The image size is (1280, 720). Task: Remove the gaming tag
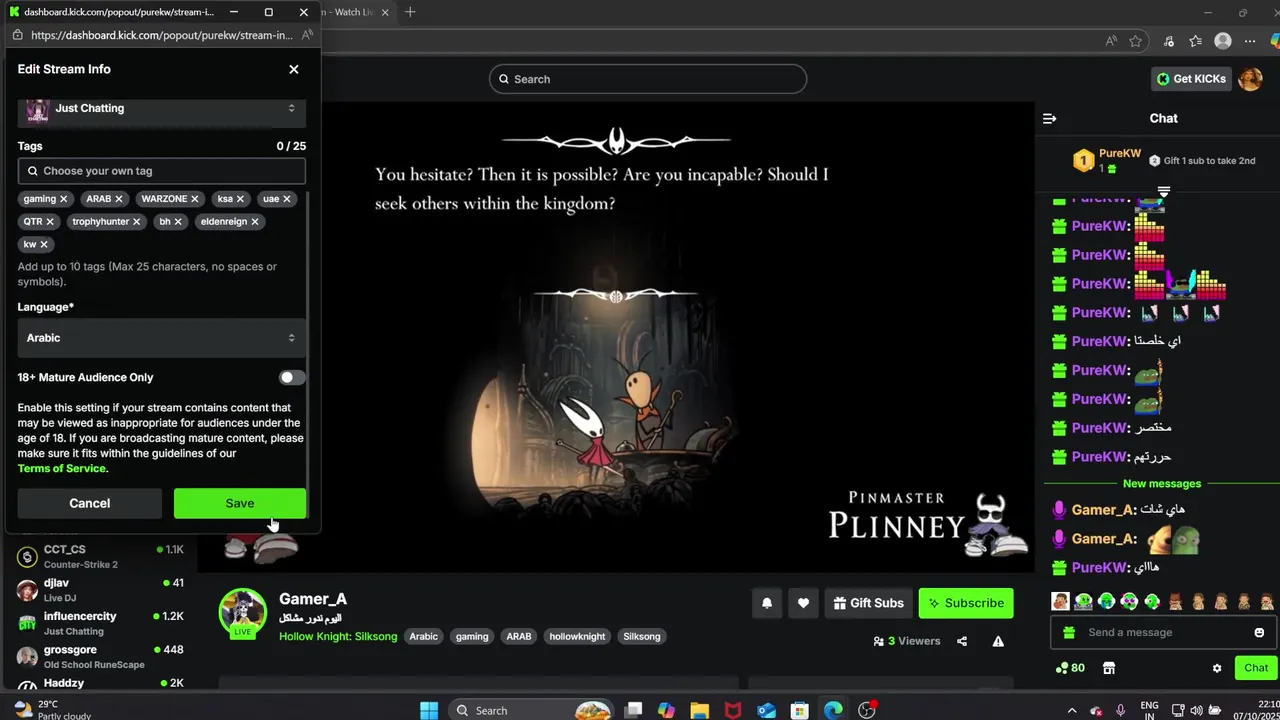pos(63,199)
